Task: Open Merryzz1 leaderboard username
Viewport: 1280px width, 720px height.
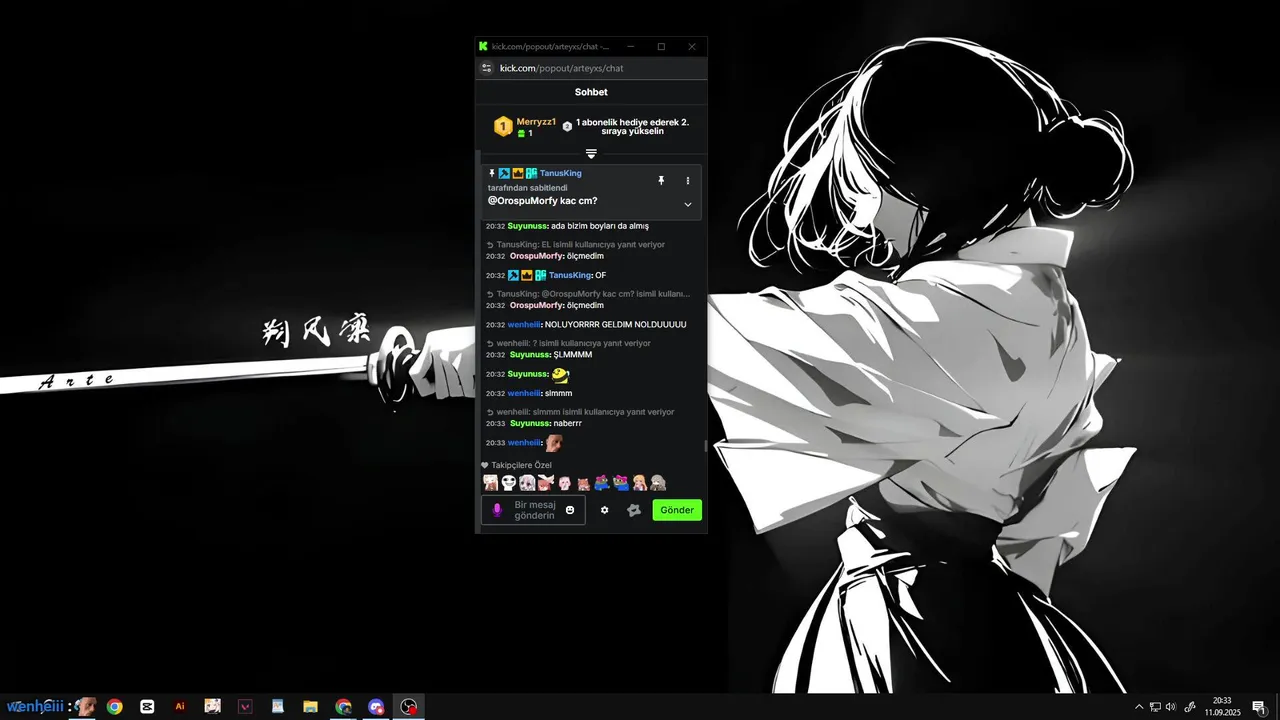Action: pyautogui.click(x=536, y=121)
